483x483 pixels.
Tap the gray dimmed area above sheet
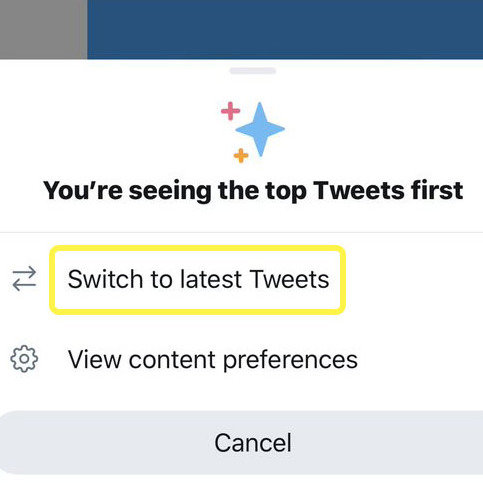tap(43, 29)
